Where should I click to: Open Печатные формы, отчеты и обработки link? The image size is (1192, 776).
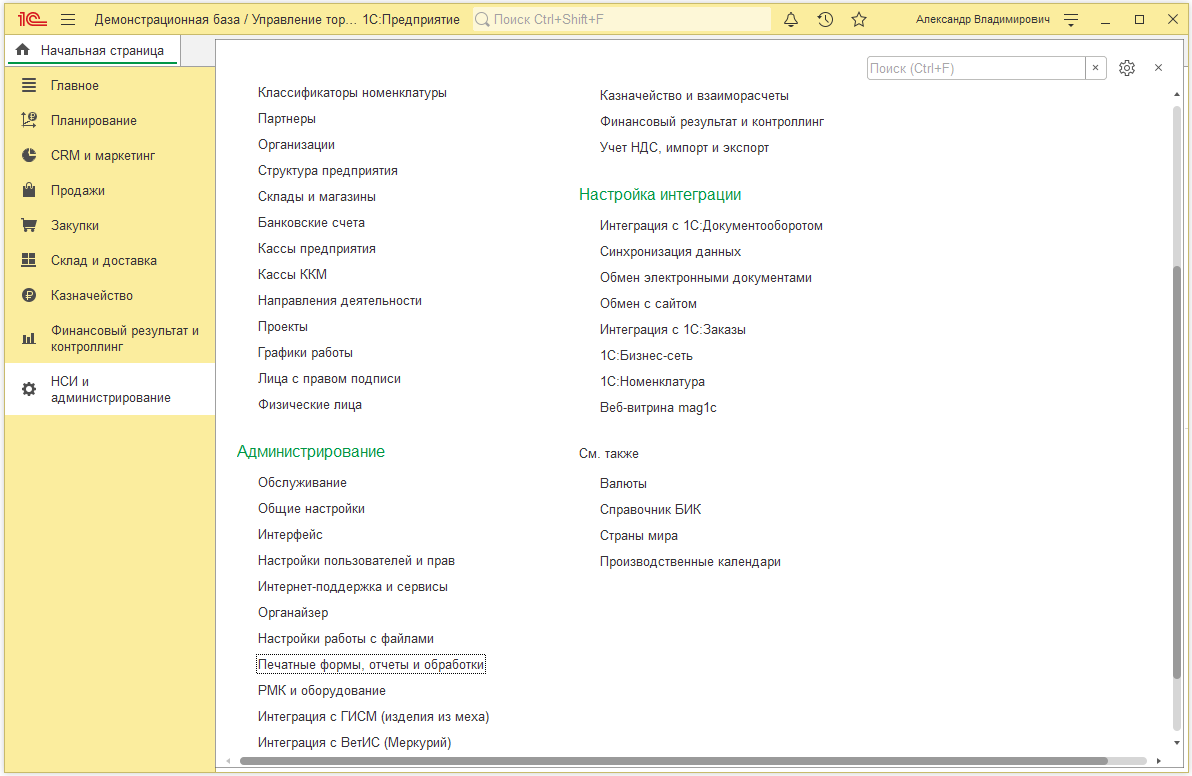(371, 665)
